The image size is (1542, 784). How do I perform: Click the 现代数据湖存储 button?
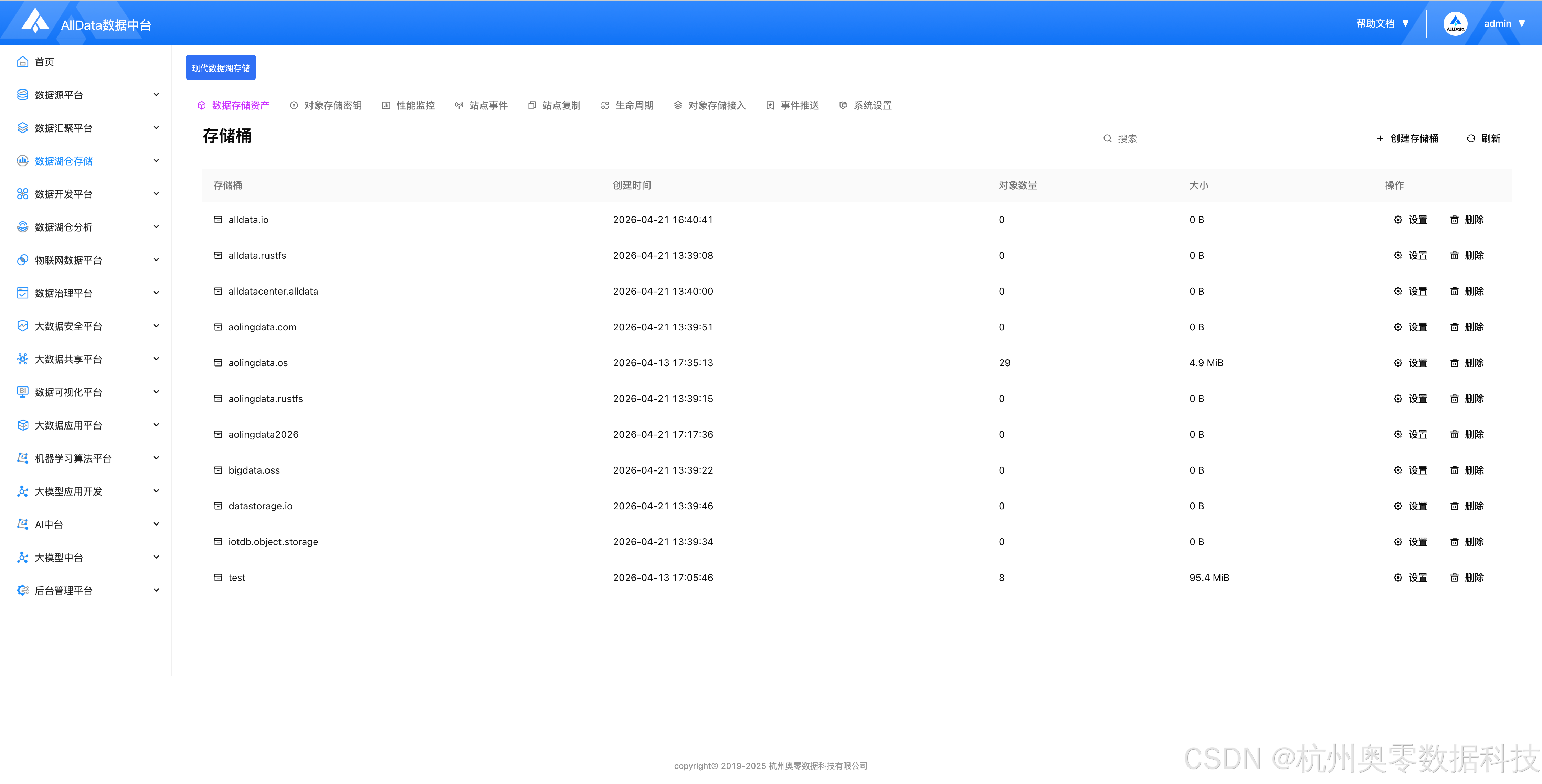[221, 68]
